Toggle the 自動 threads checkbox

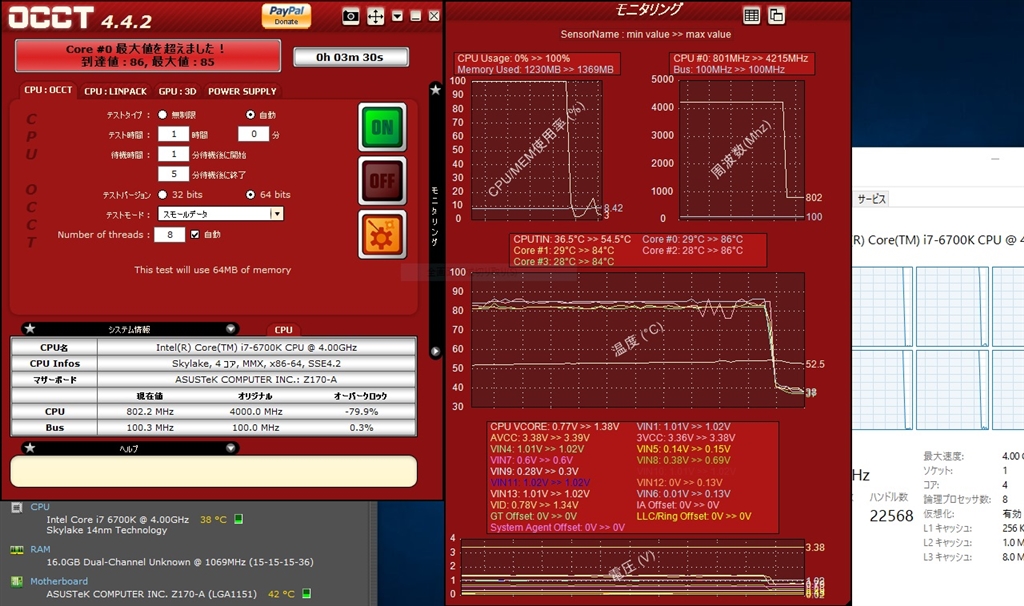195,235
